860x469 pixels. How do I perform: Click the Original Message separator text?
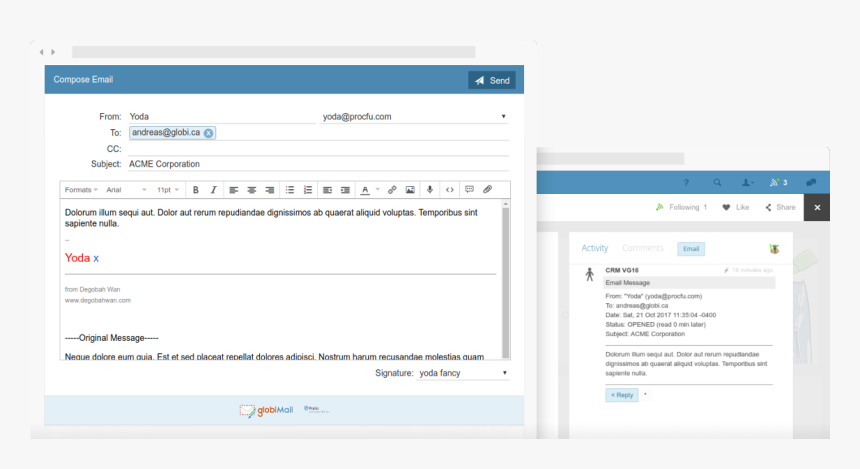click(111, 338)
